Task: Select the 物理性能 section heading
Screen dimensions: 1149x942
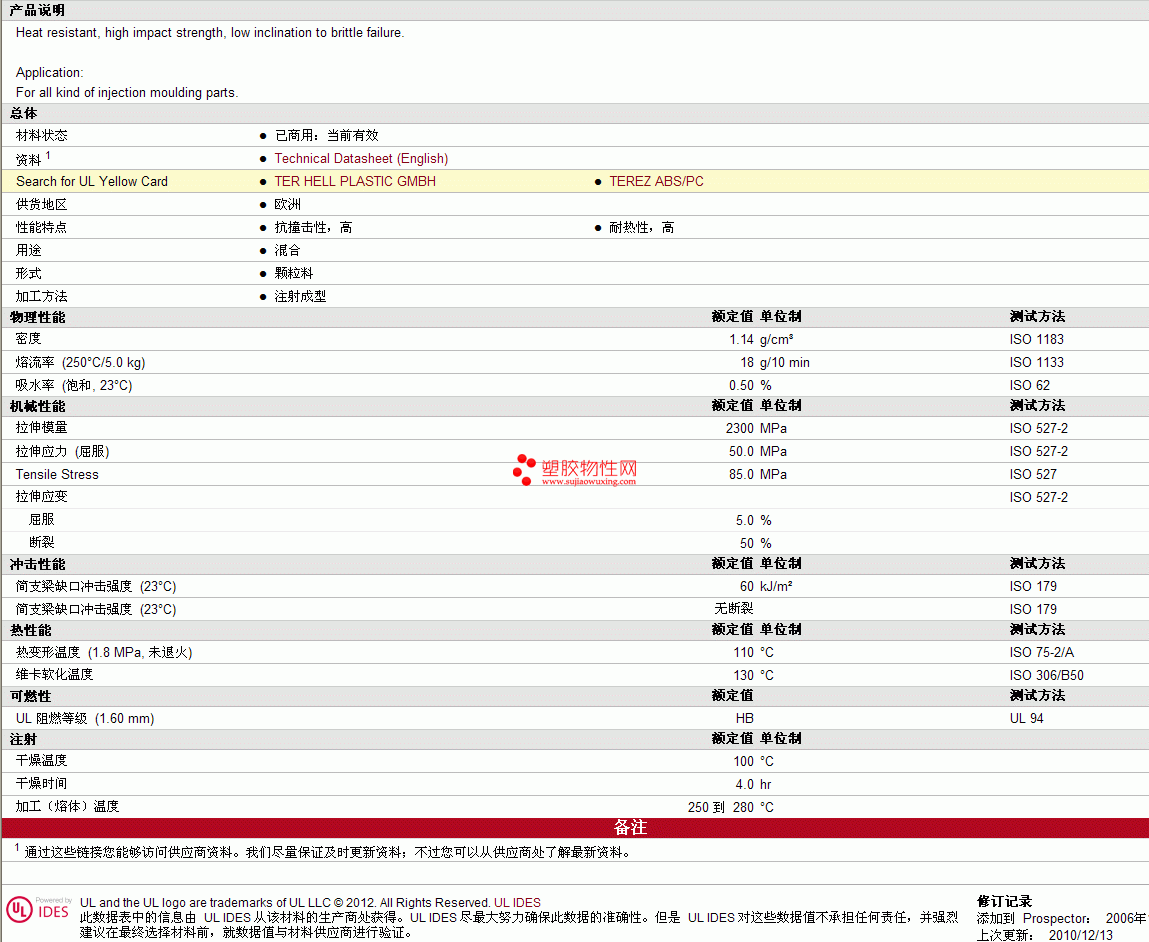Action: click(x=37, y=317)
